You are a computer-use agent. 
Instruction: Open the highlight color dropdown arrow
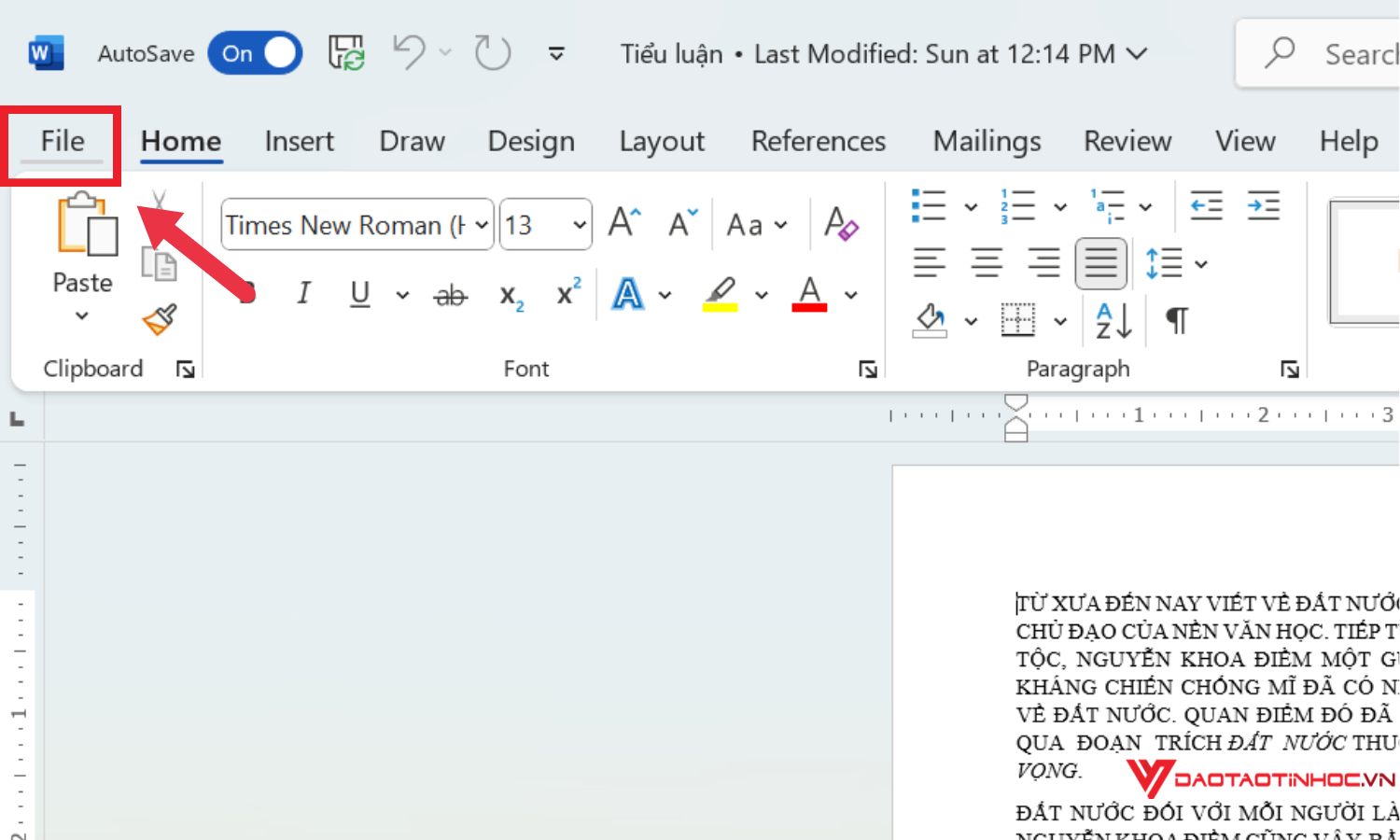coord(761,294)
